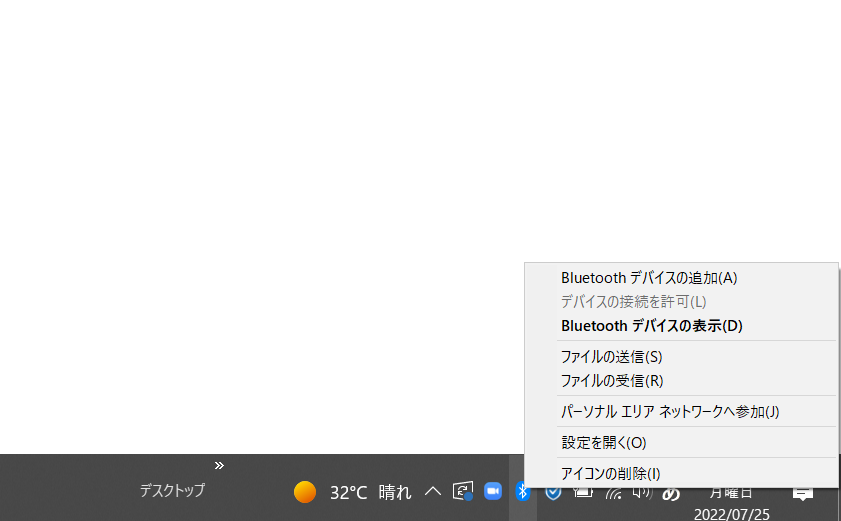Viewport: 841px width, 521px height.
Task: Open the calendar via the 2022/07/25 date
Action: (732, 514)
